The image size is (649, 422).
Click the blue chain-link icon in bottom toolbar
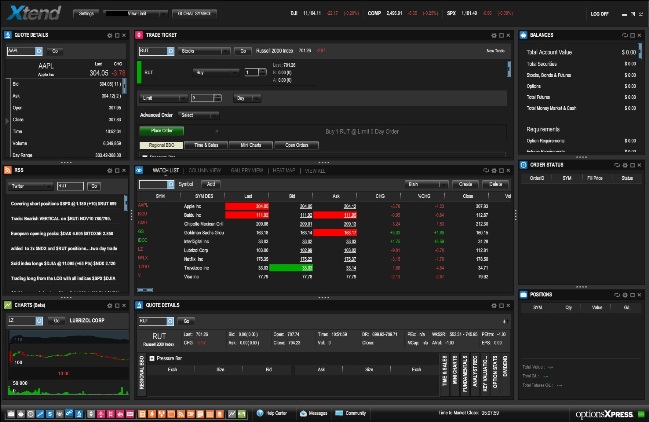tap(69, 413)
